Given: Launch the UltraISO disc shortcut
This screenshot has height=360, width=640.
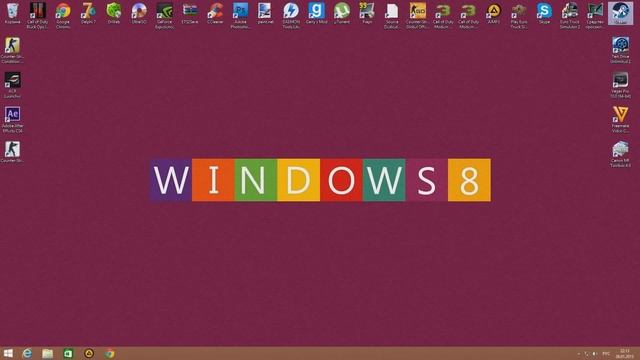Looking at the screenshot, I should click(x=139, y=13).
